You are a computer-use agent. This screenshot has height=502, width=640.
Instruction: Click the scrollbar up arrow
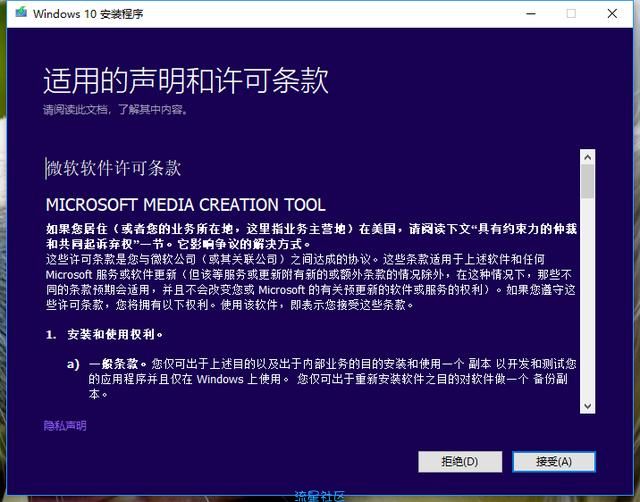click(x=587, y=157)
